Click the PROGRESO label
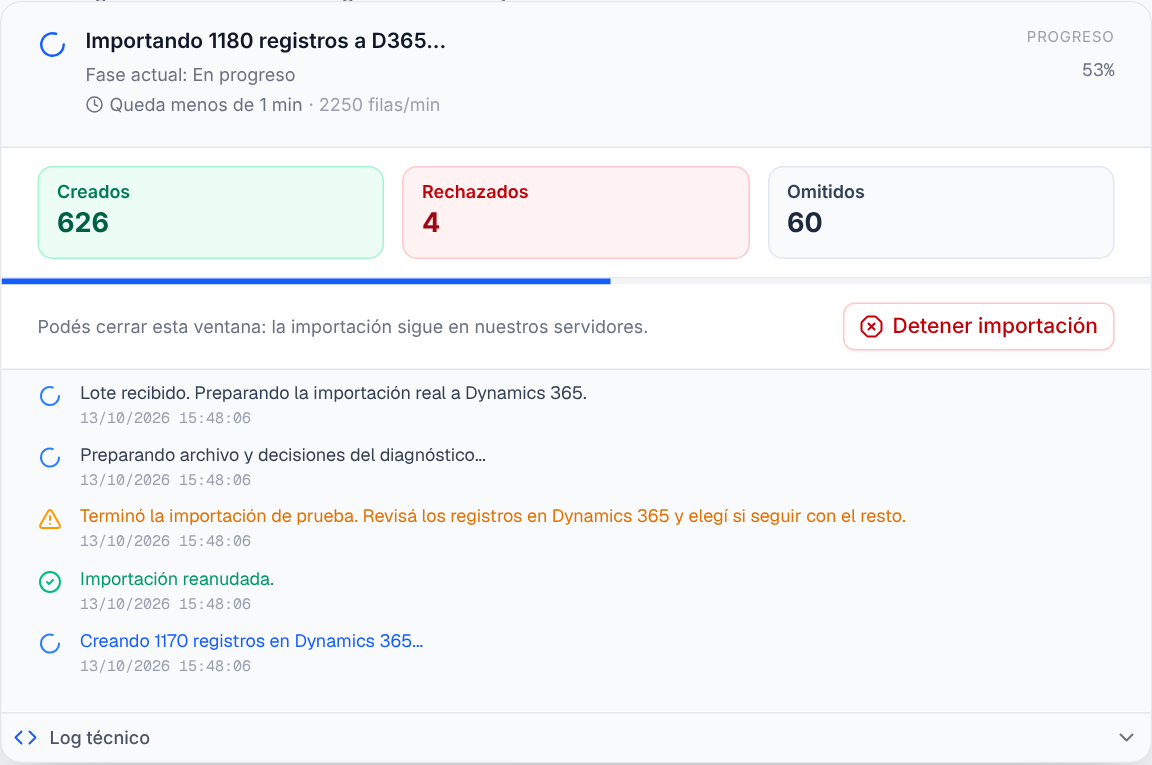This screenshot has width=1152, height=765. (1070, 37)
